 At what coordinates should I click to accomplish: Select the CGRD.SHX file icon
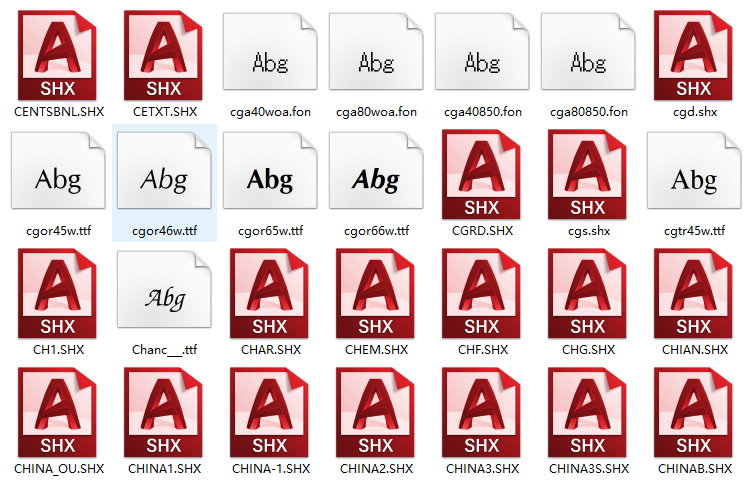click(482, 174)
